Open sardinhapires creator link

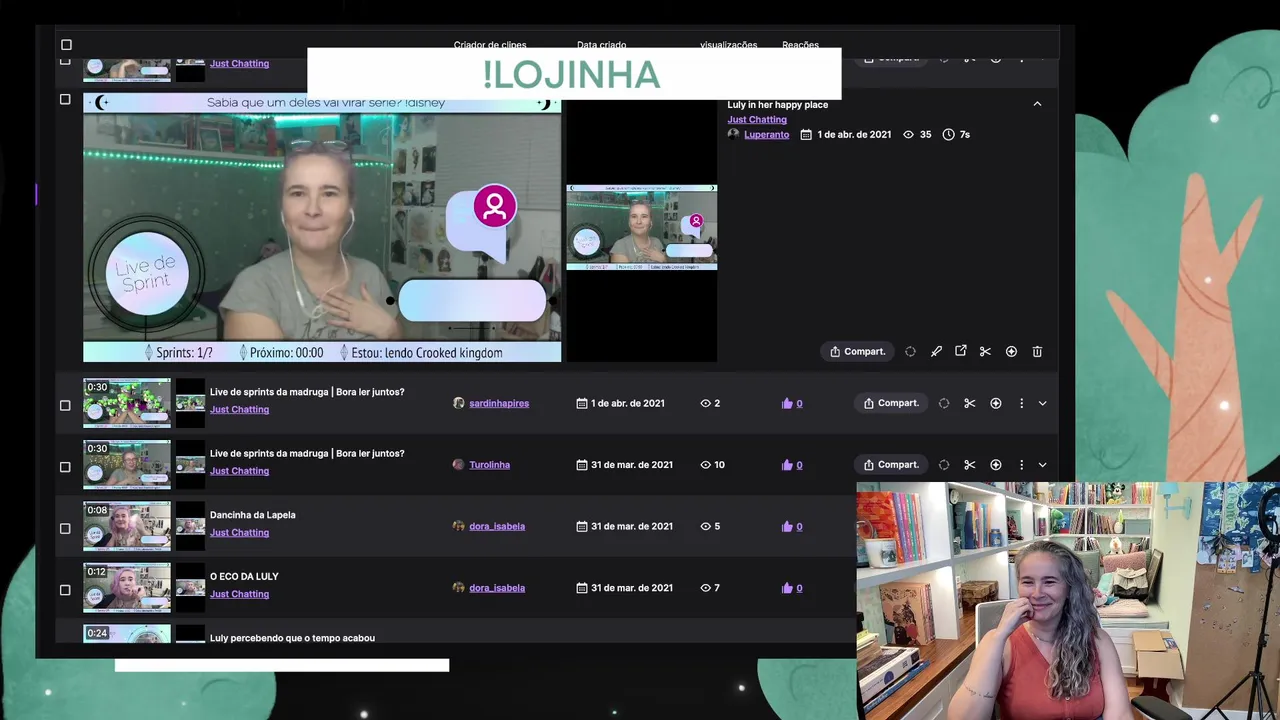(499, 403)
